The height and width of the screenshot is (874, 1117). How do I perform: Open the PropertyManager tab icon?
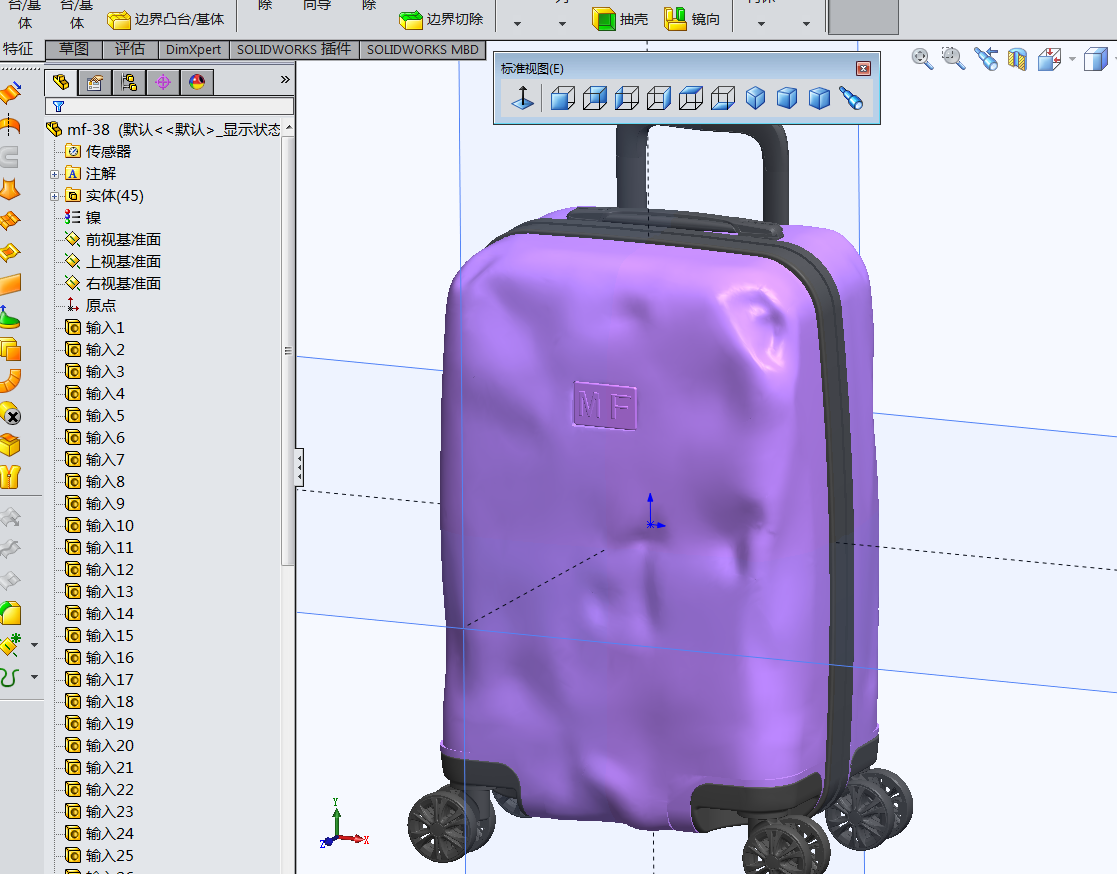94,83
